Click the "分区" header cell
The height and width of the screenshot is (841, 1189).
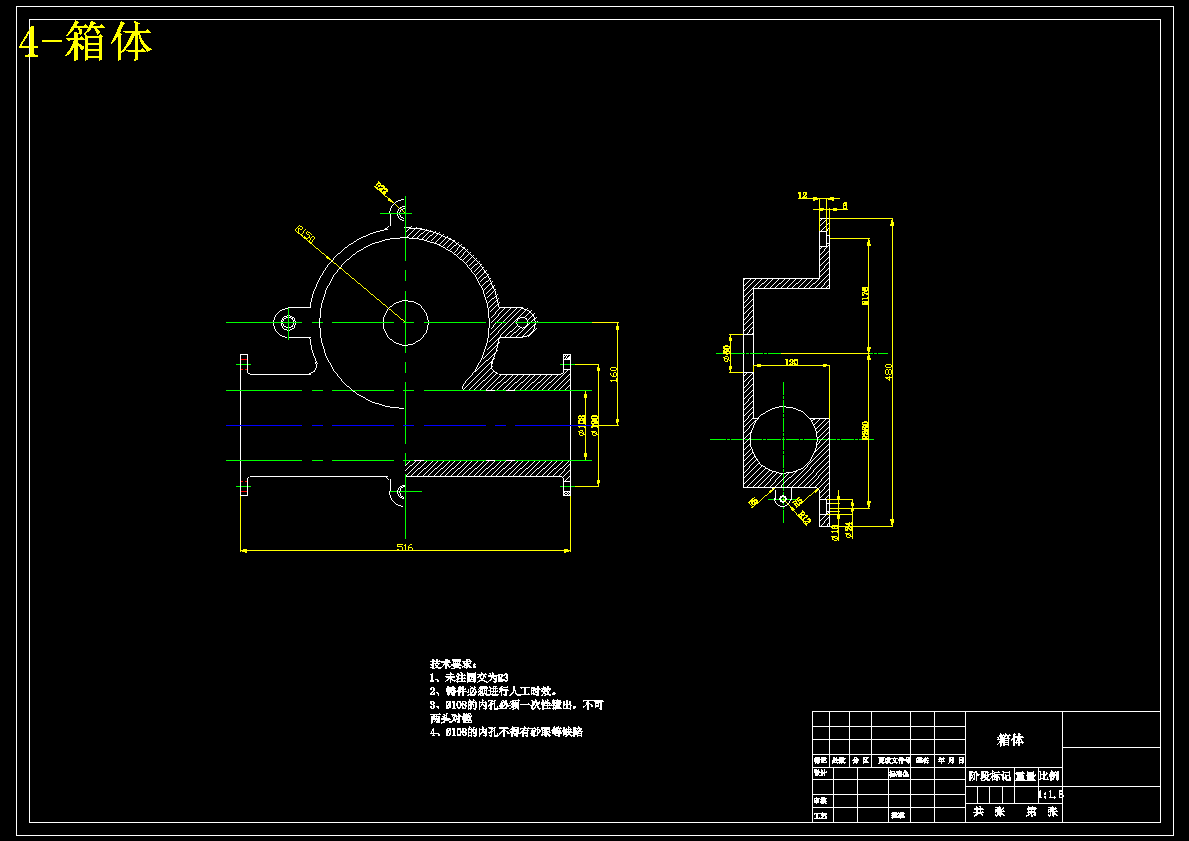861,760
